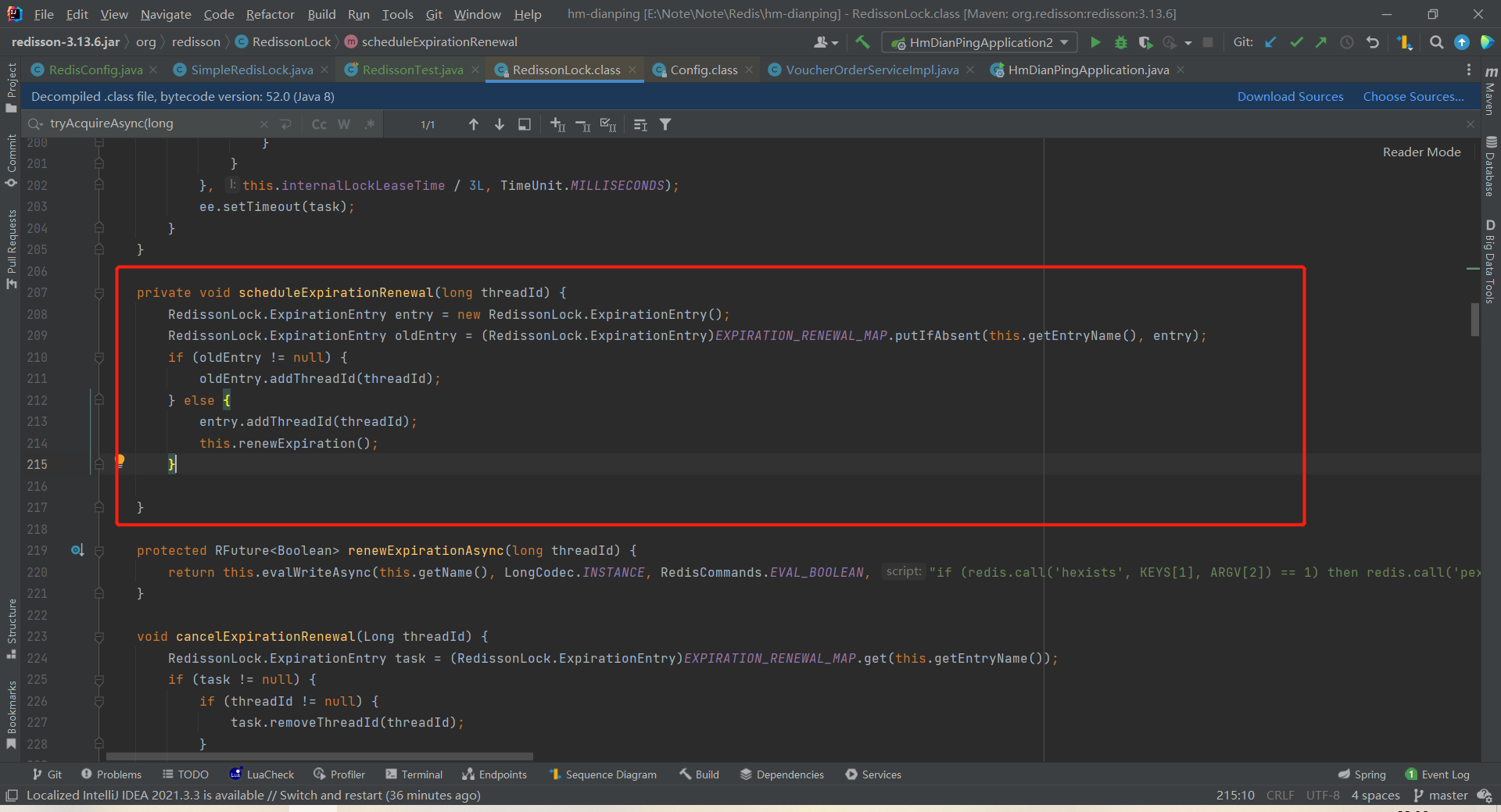The image size is (1501, 812).
Task: Go to previous search occurrence arrow
Action: tap(473, 124)
